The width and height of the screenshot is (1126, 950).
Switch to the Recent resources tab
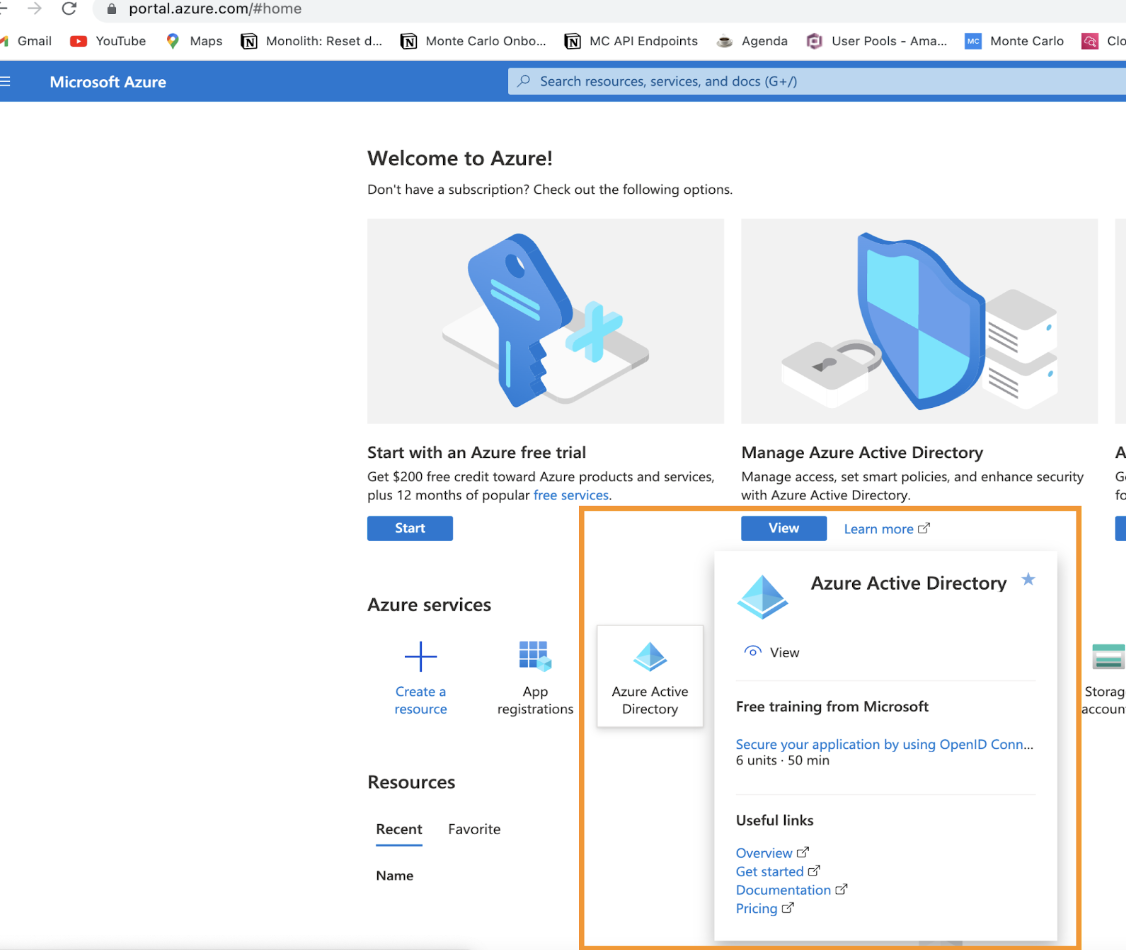point(399,829)
